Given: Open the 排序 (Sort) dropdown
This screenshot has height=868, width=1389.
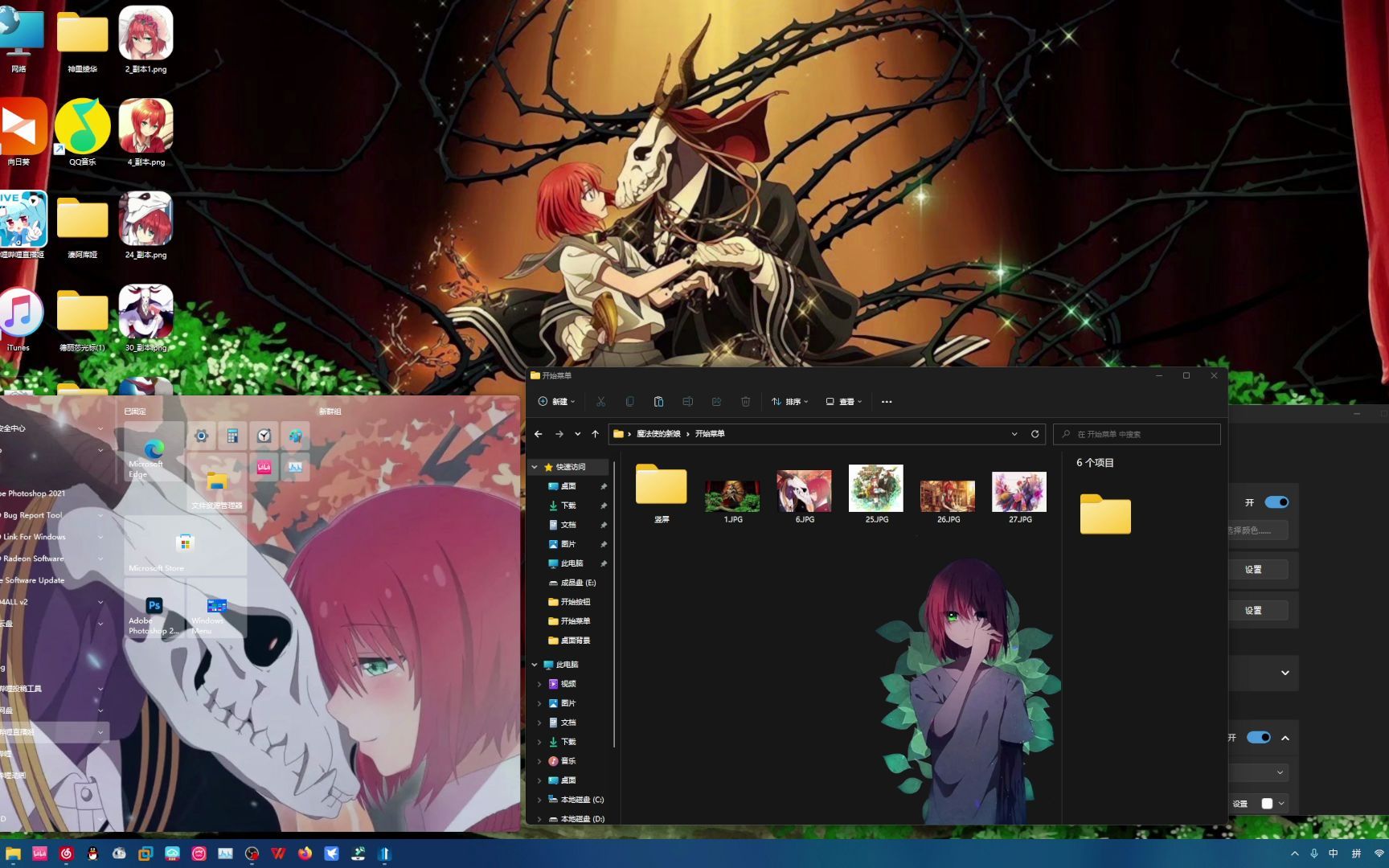Looking at the screenshot, I should coord(790,402).
